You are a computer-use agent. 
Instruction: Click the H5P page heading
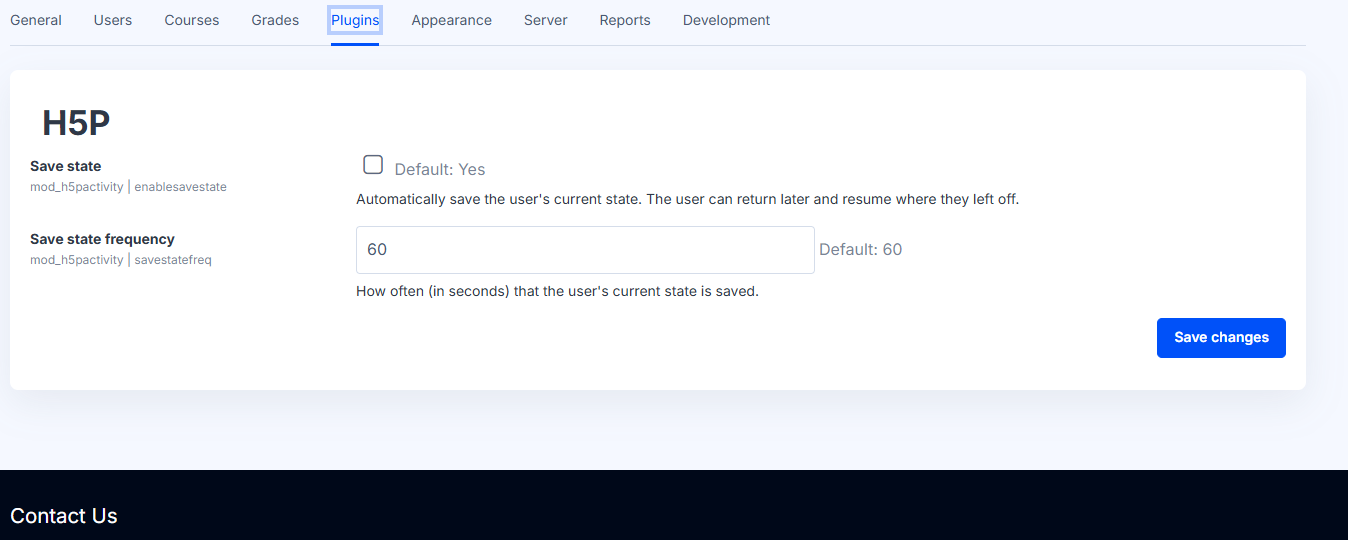pyautogui.click(x=76, y=123)
